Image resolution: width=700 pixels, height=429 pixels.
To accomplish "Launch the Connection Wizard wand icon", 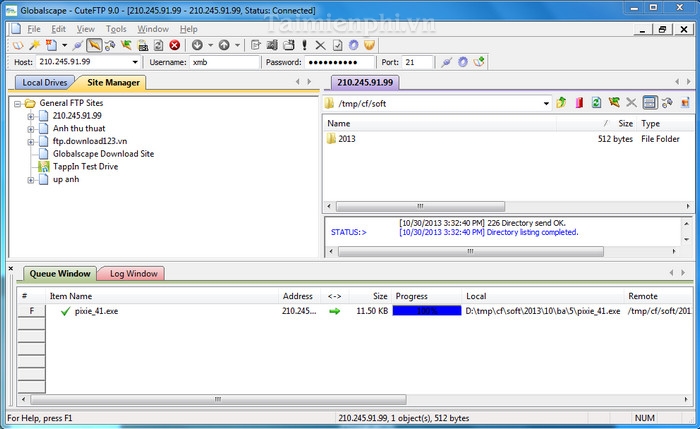I will pos(34,45).
